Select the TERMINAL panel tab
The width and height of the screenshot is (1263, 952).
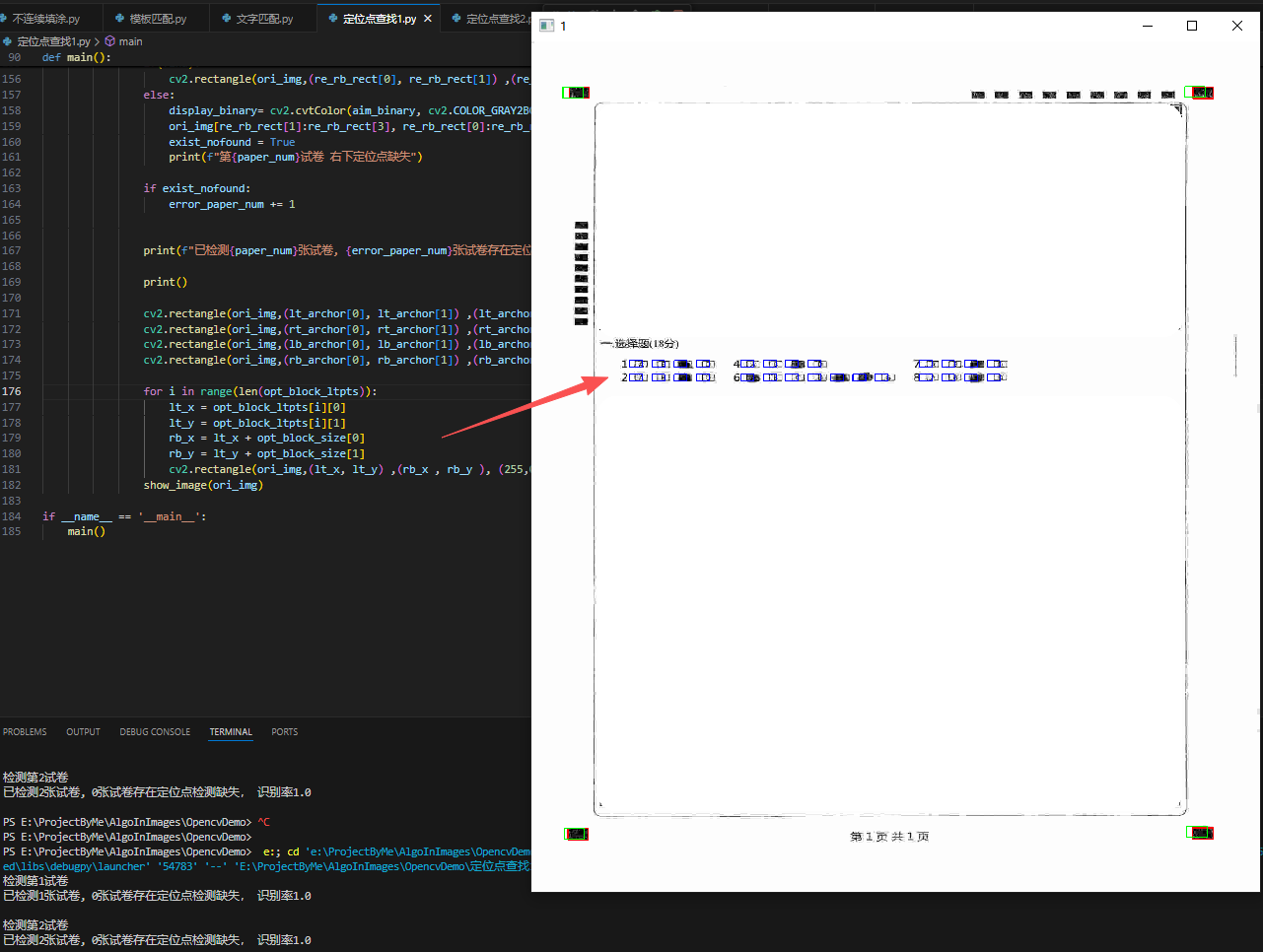(x=231, y=732)
